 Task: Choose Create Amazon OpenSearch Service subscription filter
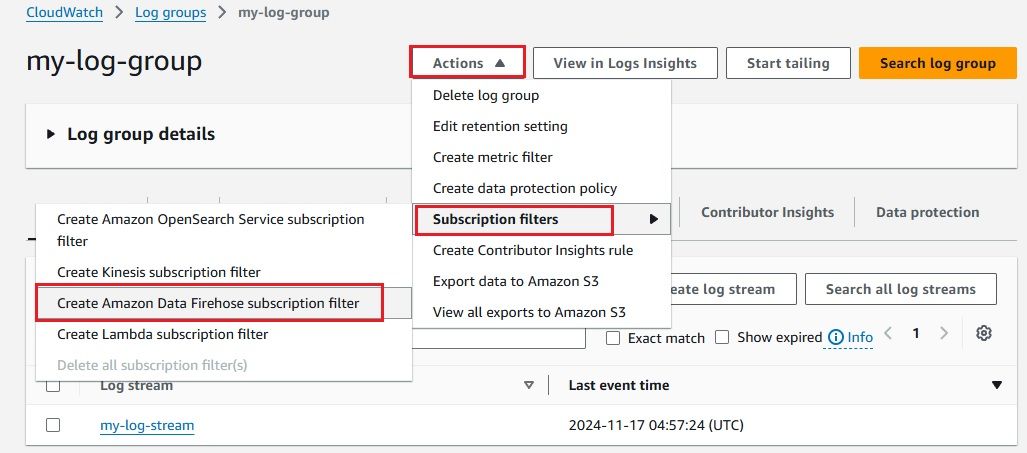[x=224, y=230]
